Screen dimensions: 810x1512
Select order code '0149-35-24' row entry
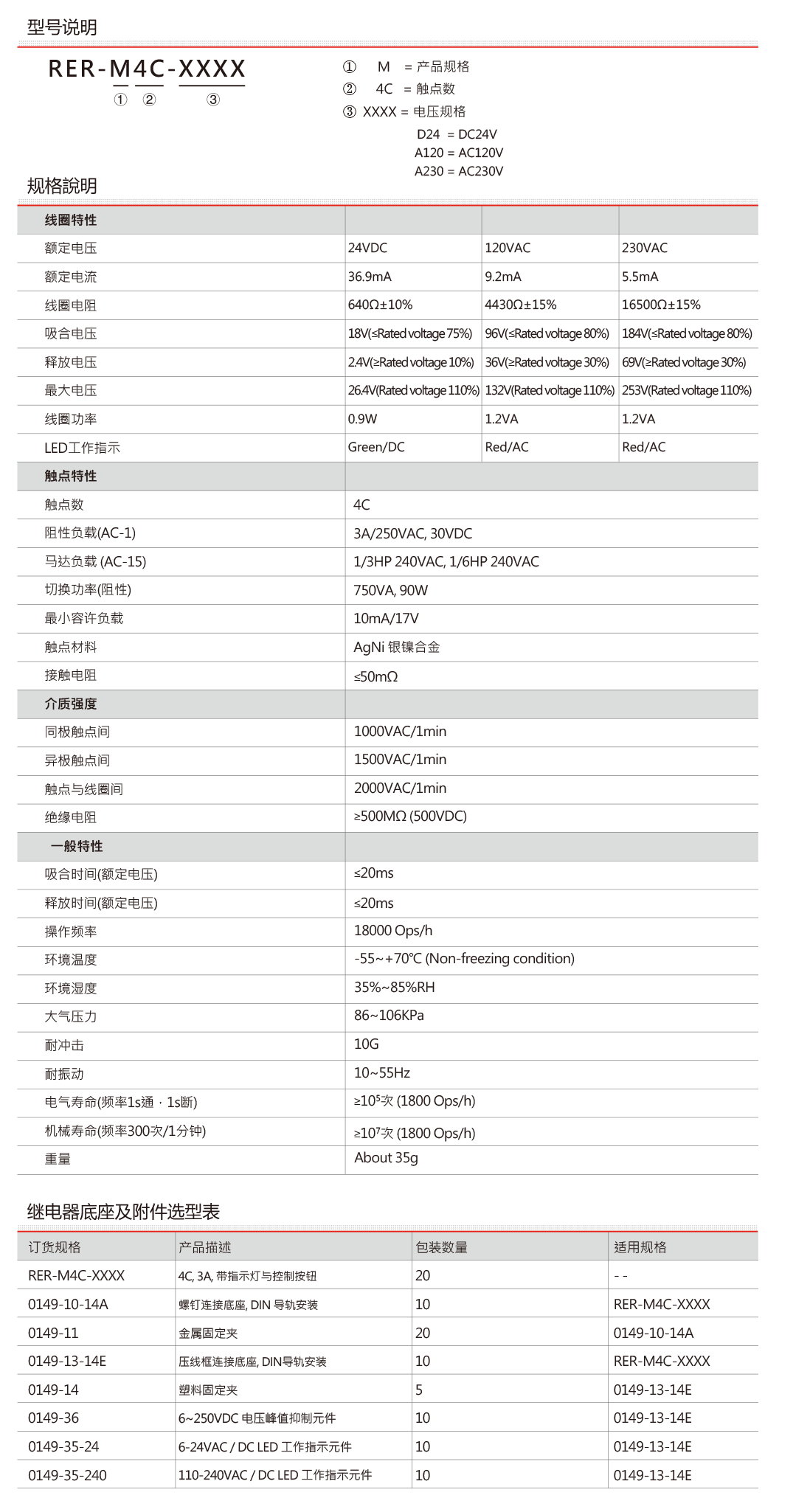pos(63,1446)
